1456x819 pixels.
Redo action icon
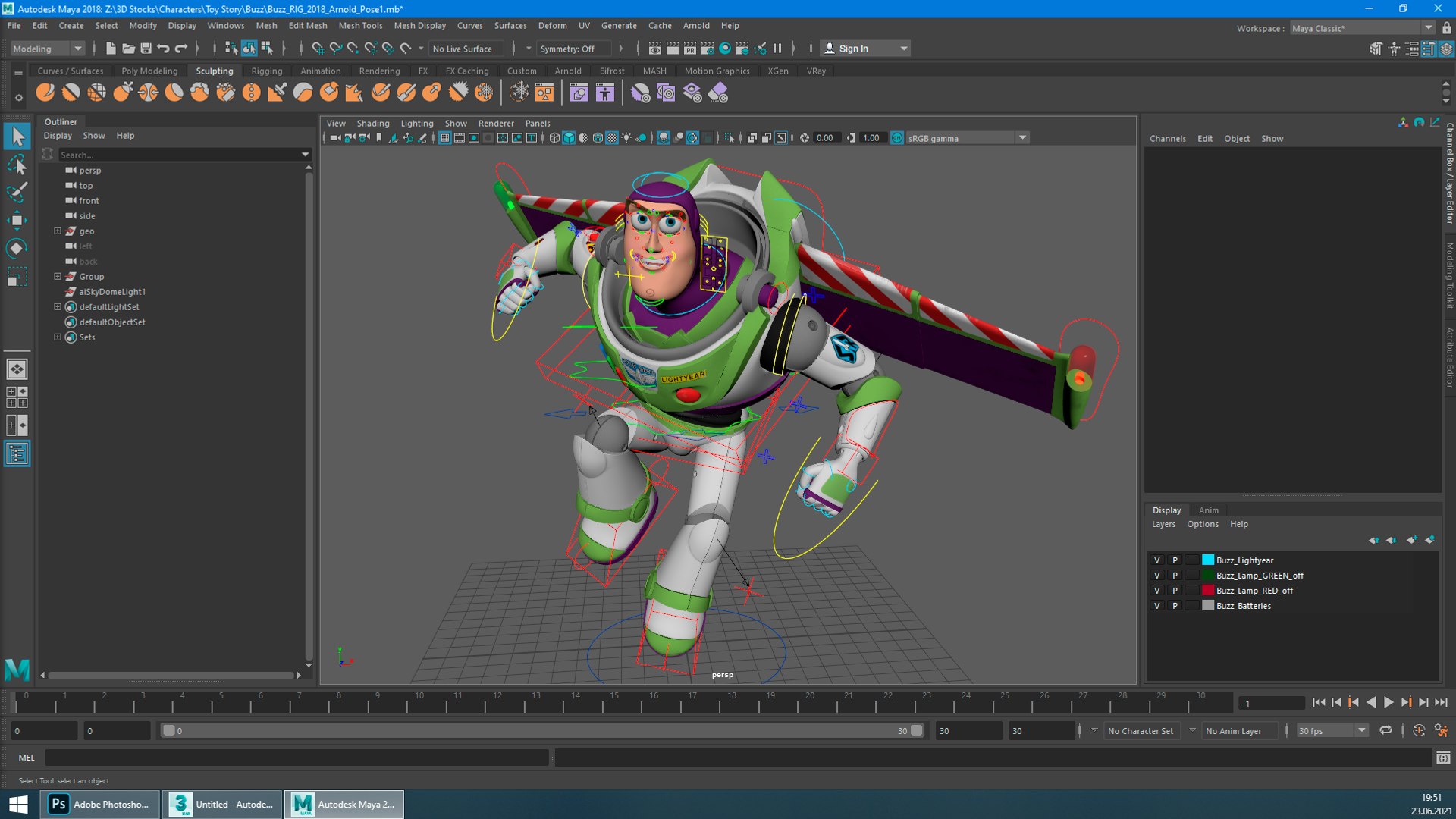[x=180, y=49]
